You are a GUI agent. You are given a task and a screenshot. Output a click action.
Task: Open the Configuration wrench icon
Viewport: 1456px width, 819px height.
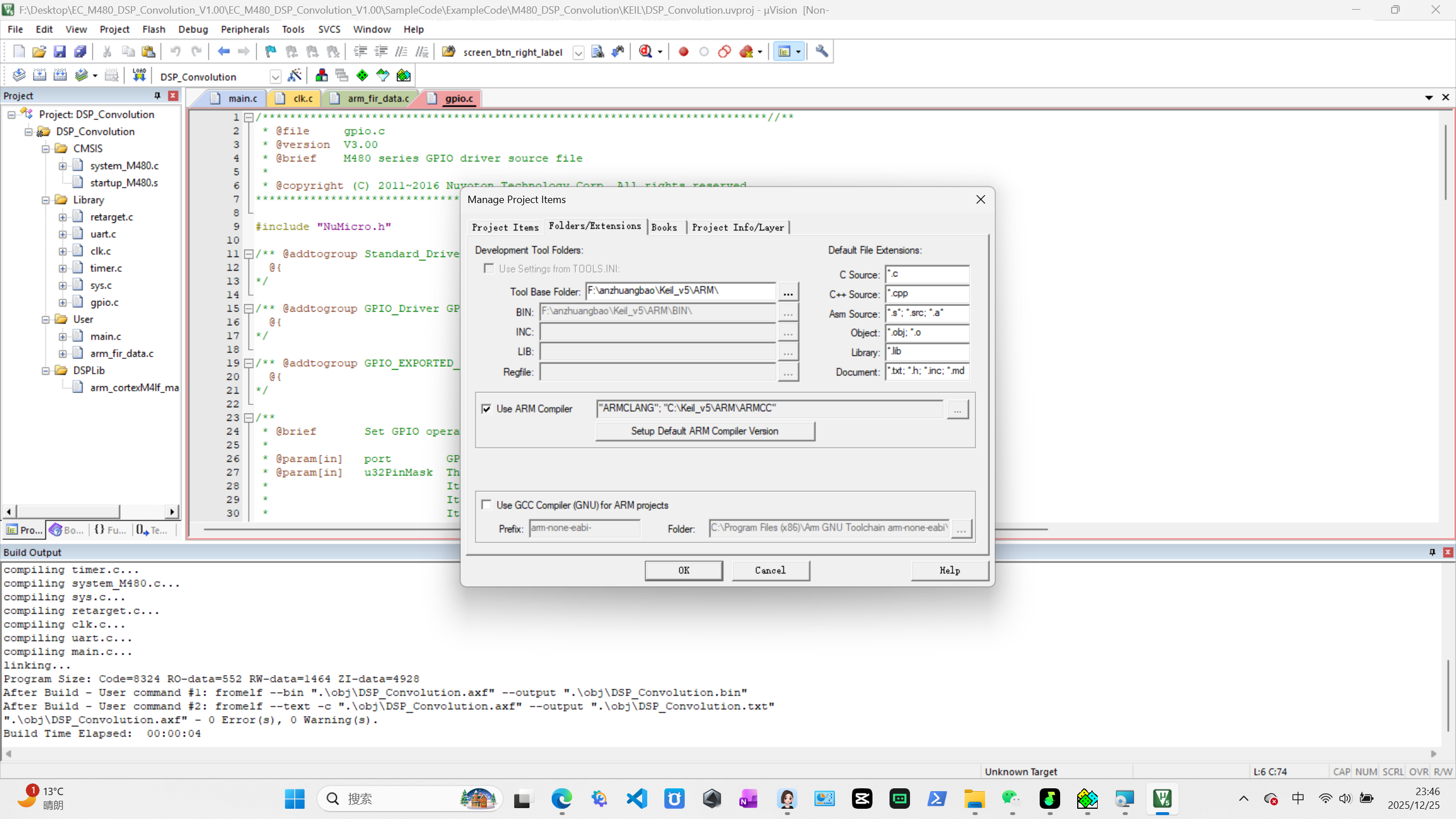(x=821, y=52)
